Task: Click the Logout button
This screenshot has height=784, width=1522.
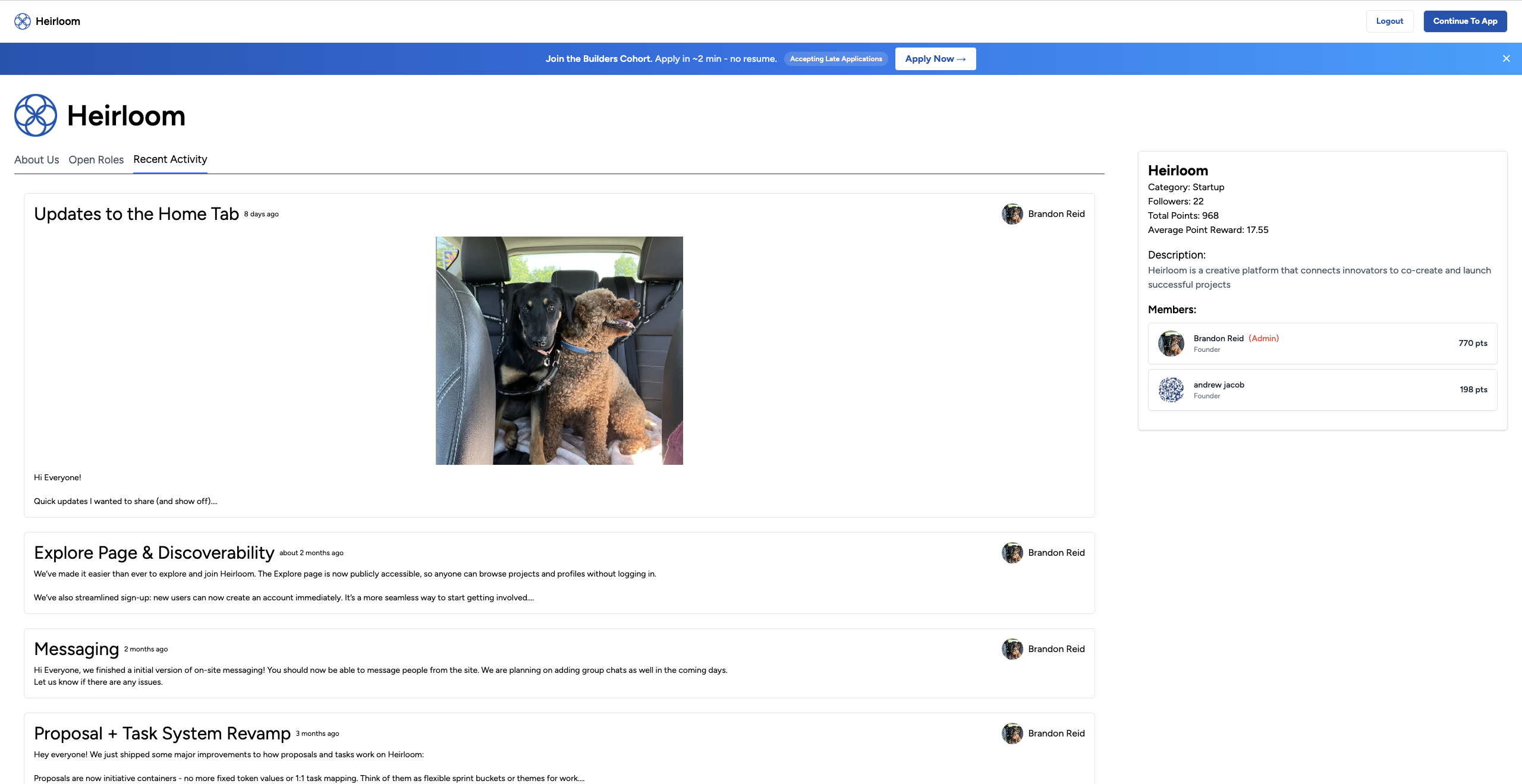Action: (1389, 21)
